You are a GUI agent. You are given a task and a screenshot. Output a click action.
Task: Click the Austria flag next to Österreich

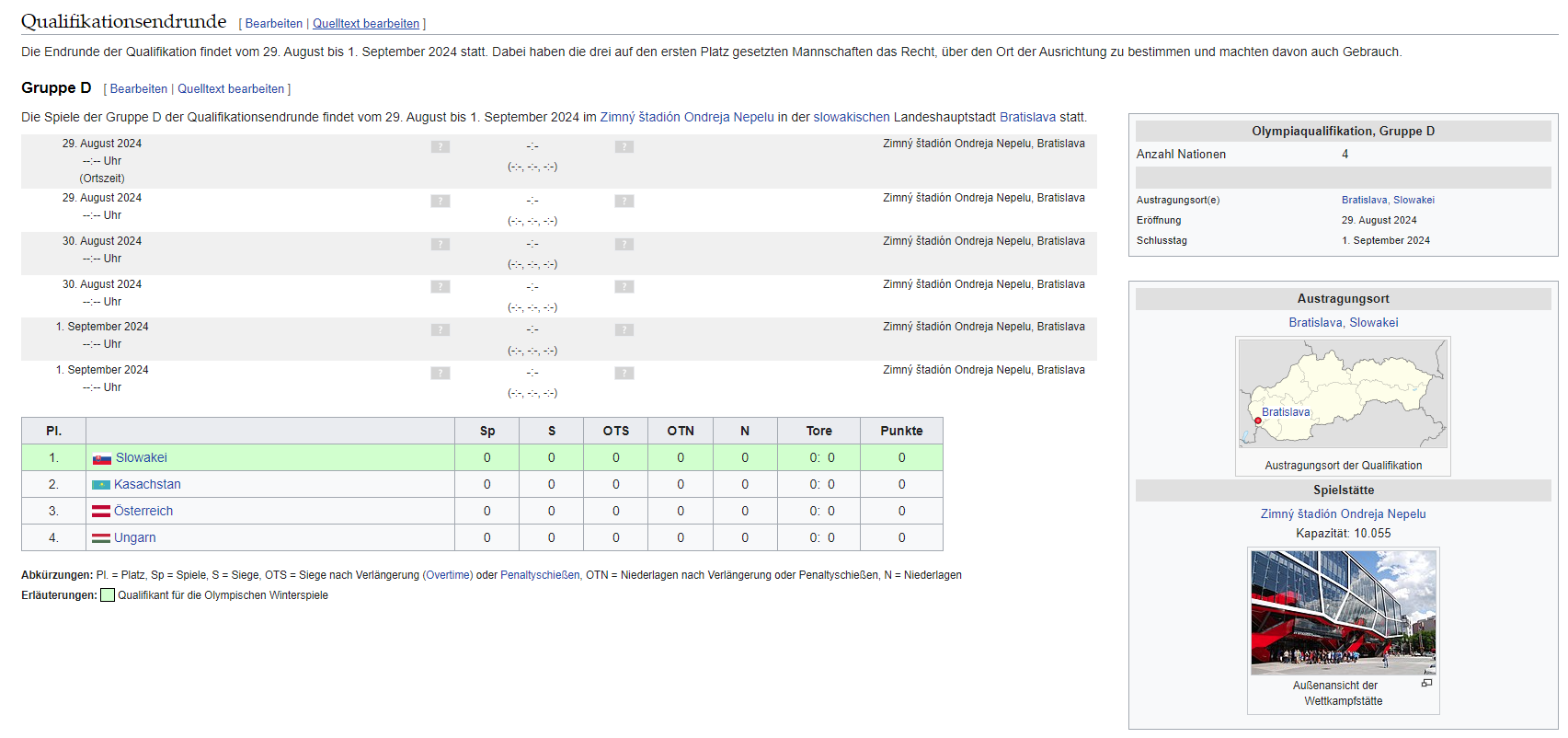pyautogui.click(x=100, y=512)
